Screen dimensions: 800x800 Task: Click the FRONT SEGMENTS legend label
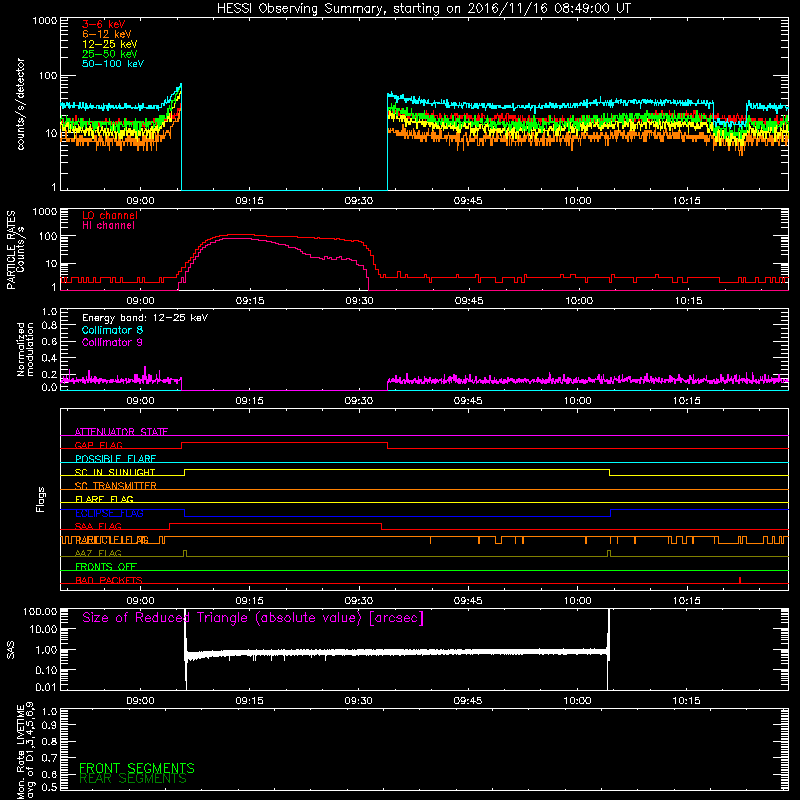[137, 768]
